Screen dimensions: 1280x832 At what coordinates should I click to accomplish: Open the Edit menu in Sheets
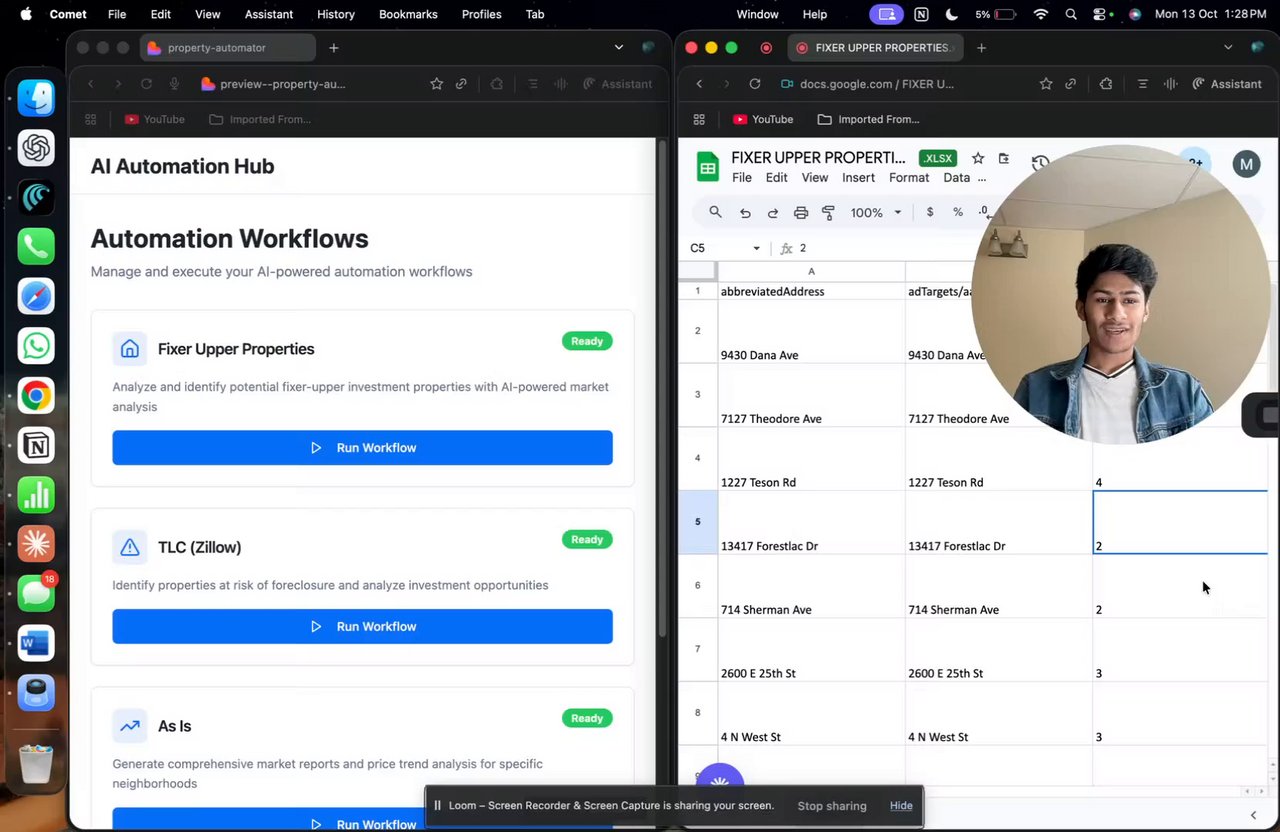click(x=777, y=178)
